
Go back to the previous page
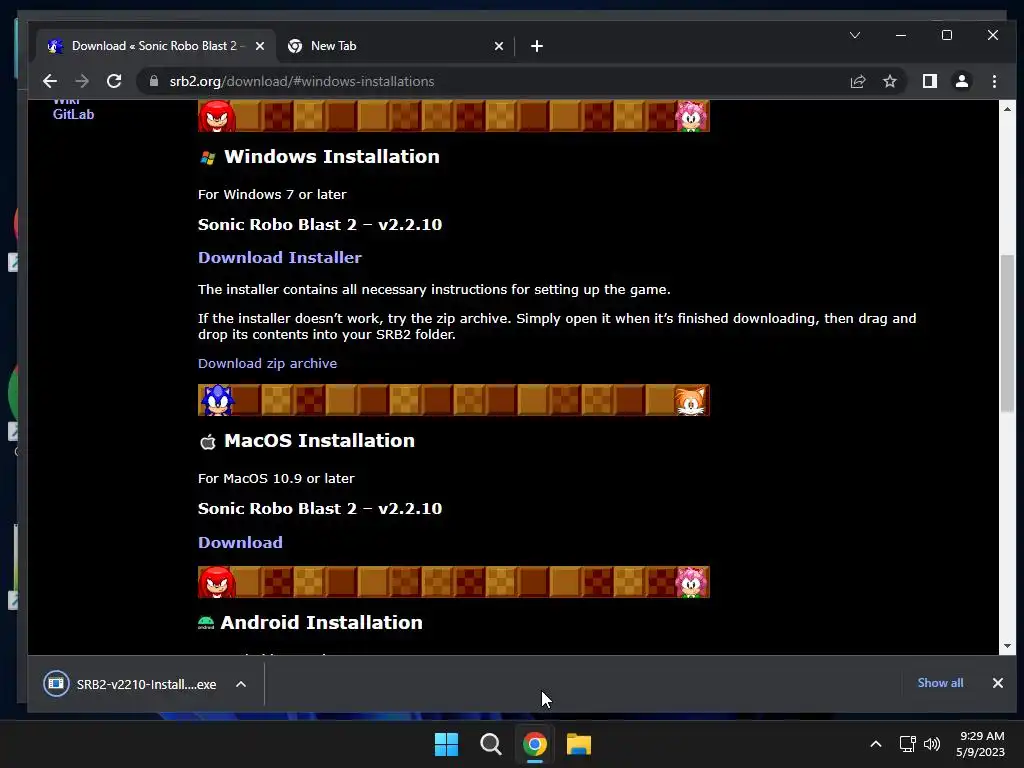50,82
